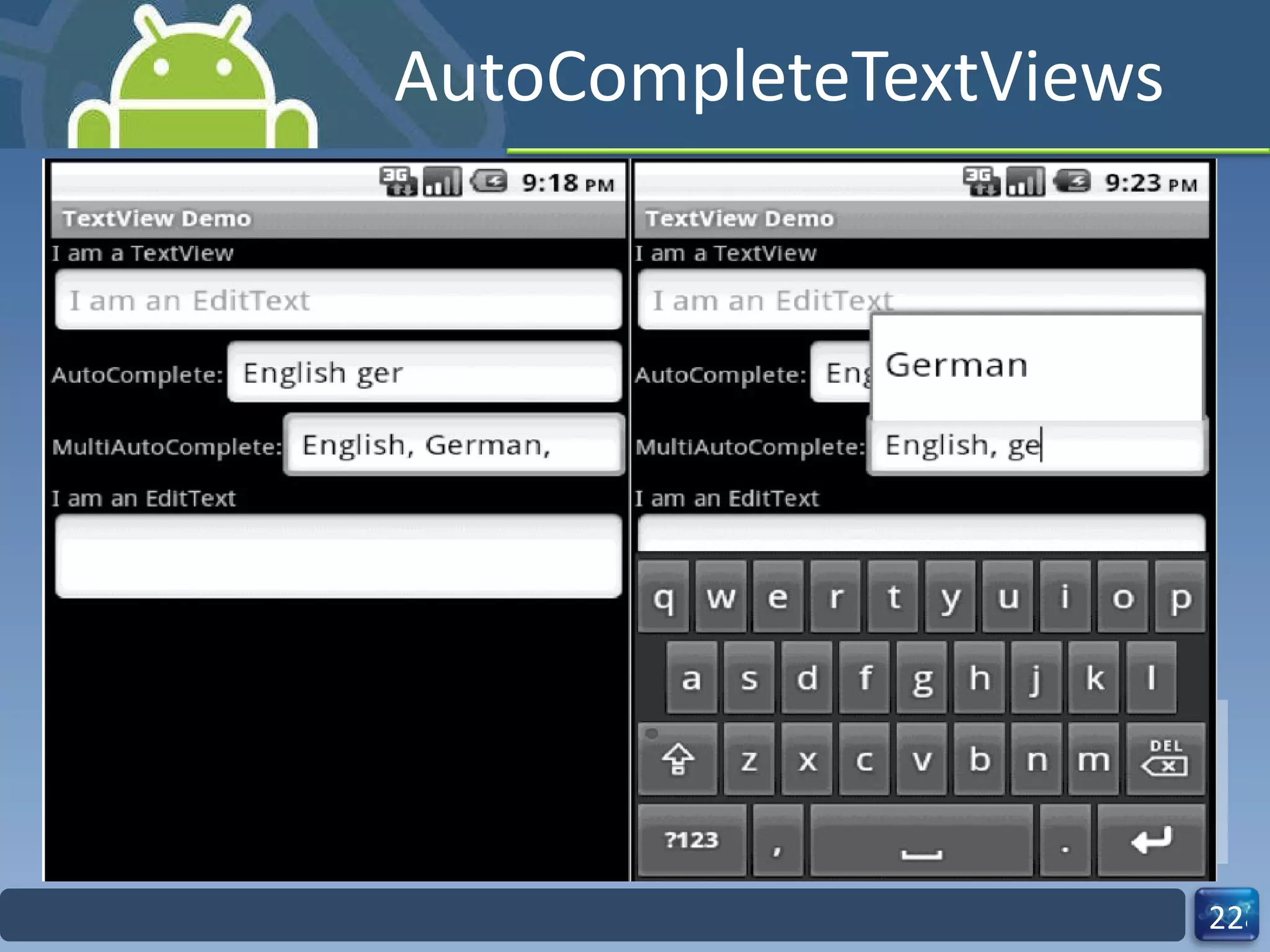The height and width of the screenshot is (952, 1270).
Task: Tap the 'j' key on keyboard
Action: click(x=1036, y=677)
